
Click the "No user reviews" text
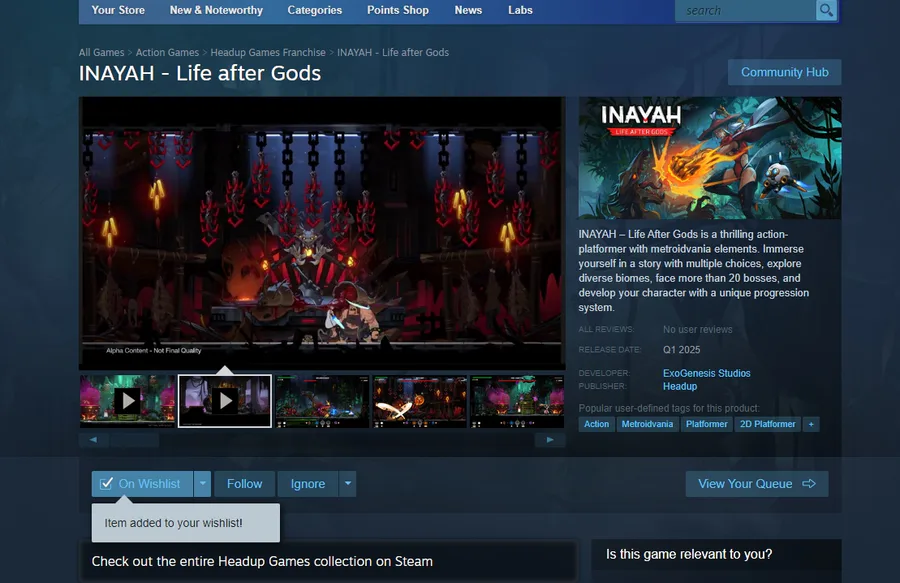[x=697, y=329]
